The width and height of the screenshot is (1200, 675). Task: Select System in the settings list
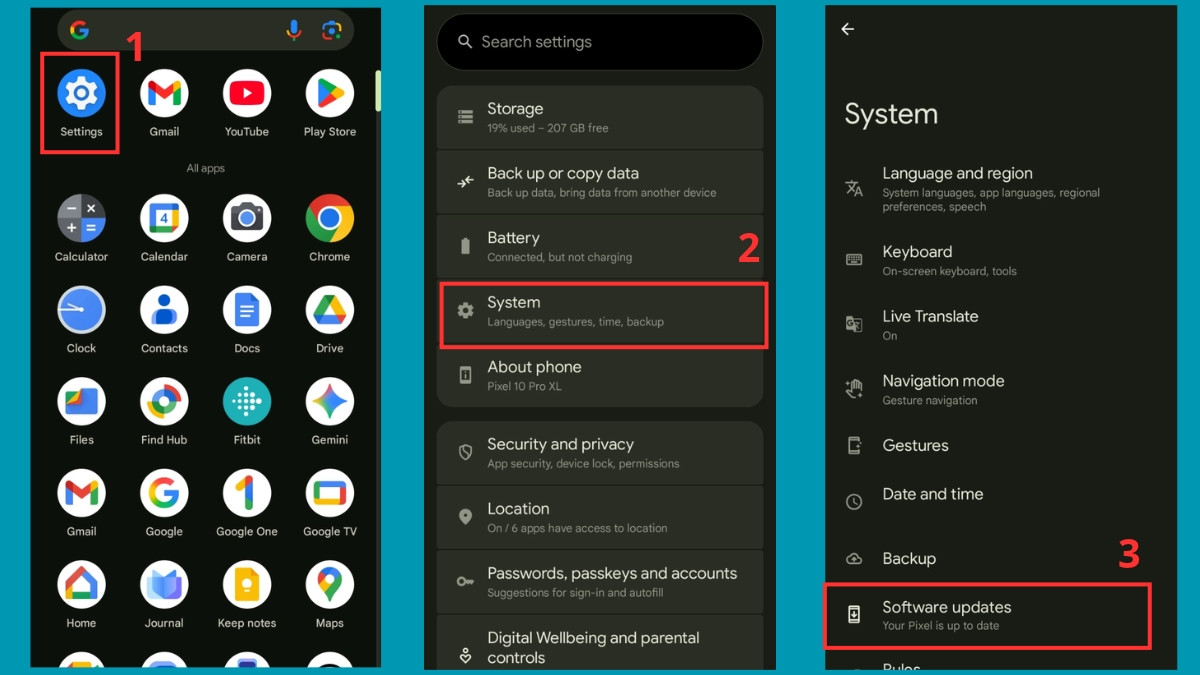coord(600,311)
